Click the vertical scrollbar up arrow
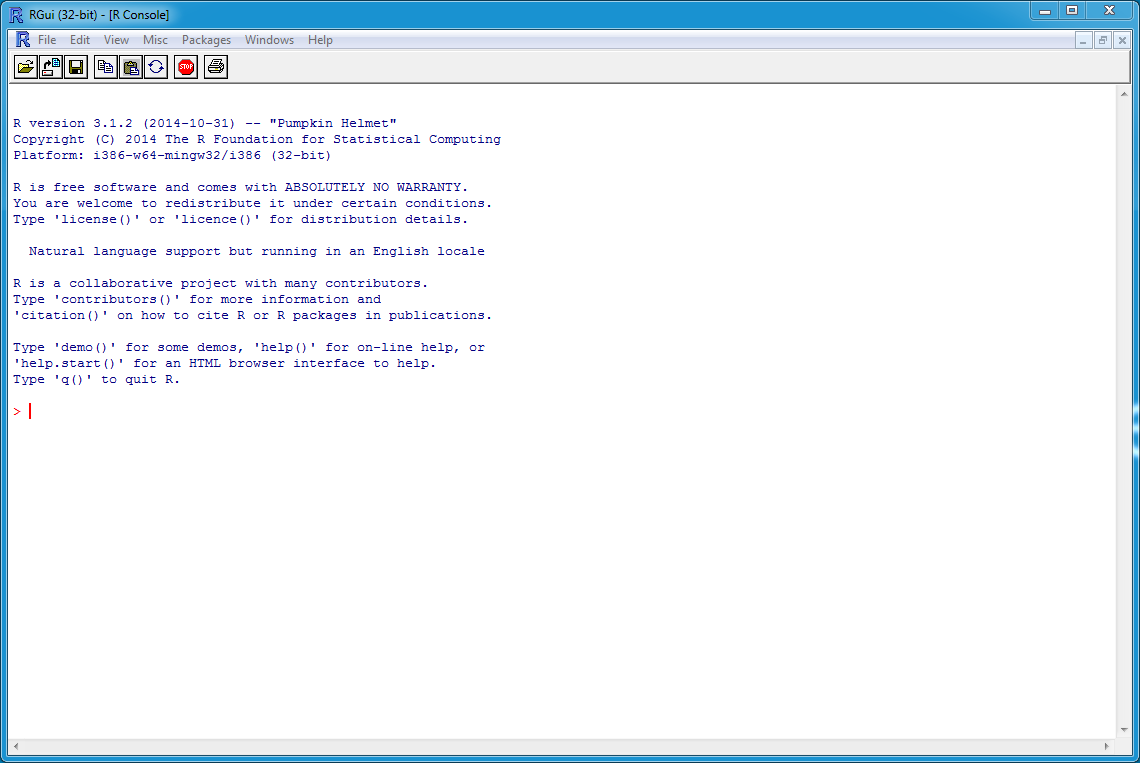The height and width of the screenshot is (763, 1140). (x=1124, y=94)
